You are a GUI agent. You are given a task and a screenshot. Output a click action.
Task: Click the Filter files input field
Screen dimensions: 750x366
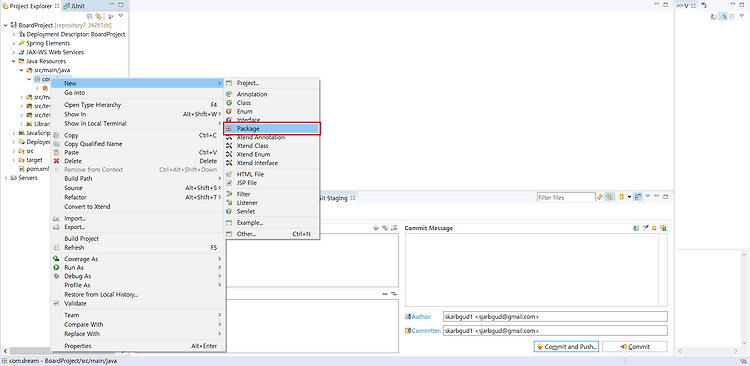(x=566, y=197)
